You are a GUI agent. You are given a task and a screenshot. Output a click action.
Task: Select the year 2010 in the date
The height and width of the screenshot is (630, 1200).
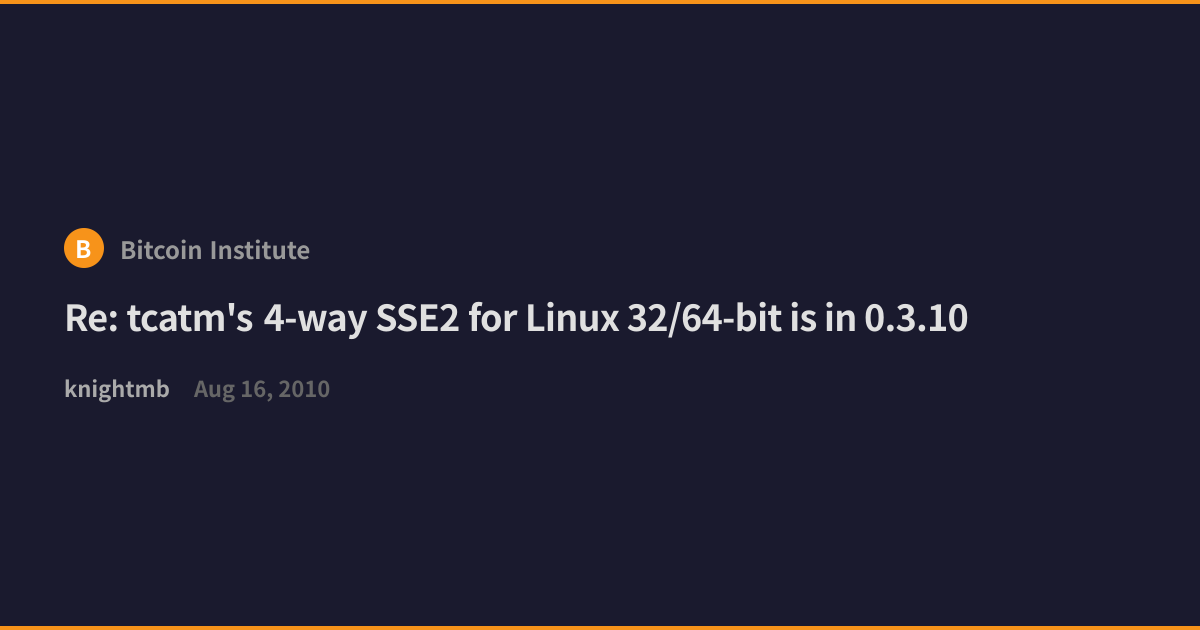(304, 390)
